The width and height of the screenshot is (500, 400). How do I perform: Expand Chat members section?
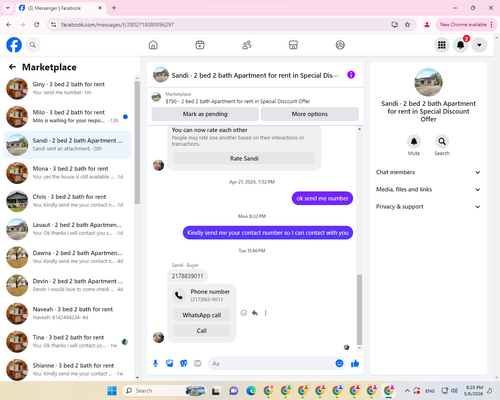coord(428,172)
